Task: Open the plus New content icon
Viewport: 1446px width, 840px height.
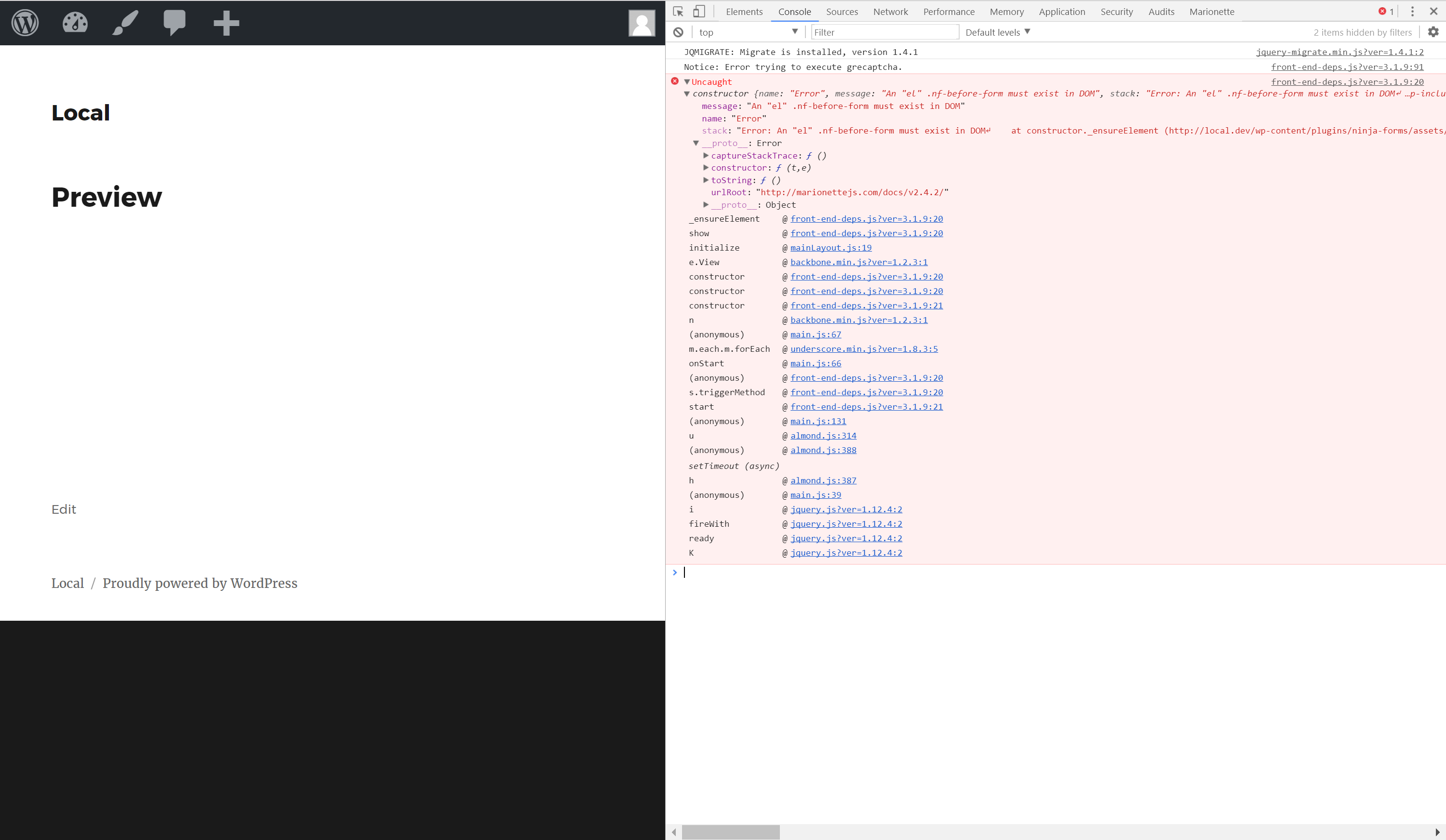Action: click(226, 23)
